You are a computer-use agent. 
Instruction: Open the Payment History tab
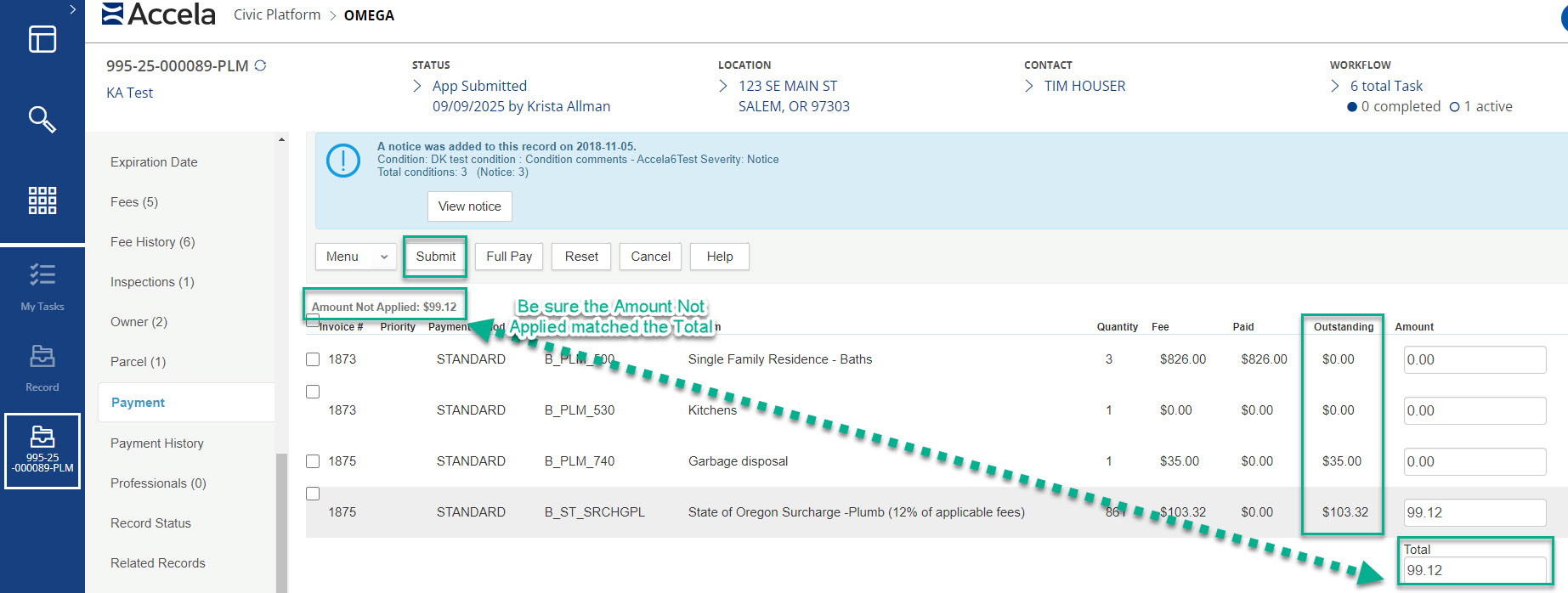[x=157, y=443]
